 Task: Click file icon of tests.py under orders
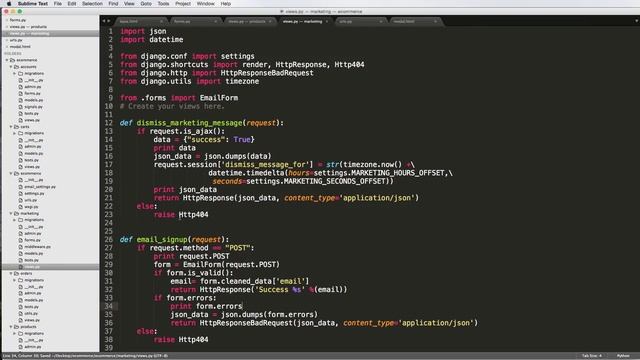click(20, 307)
